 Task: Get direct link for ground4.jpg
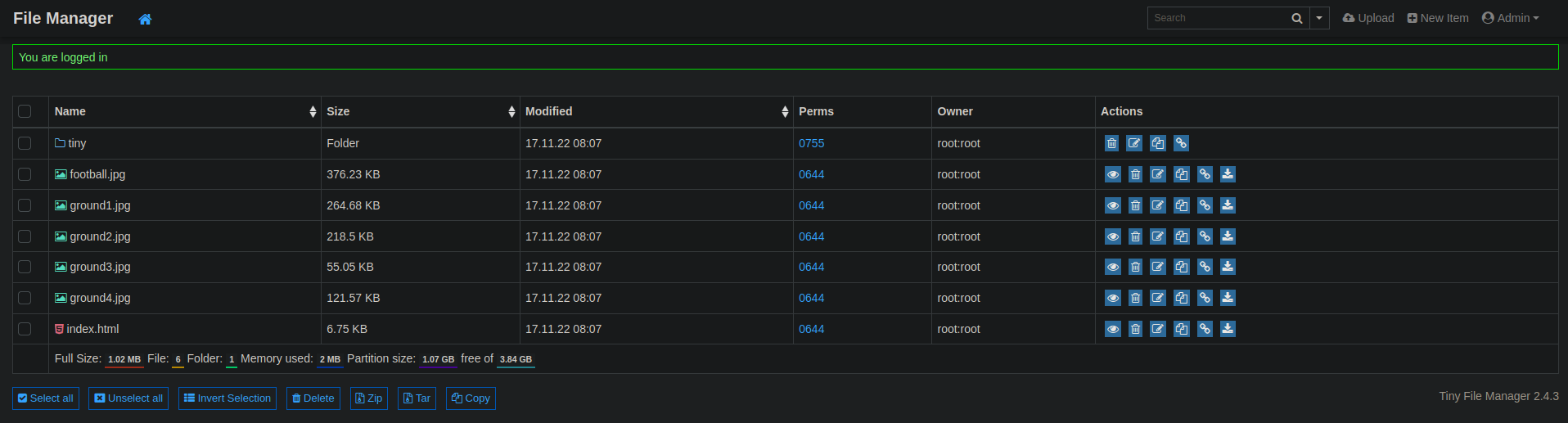click(1205, 298)
